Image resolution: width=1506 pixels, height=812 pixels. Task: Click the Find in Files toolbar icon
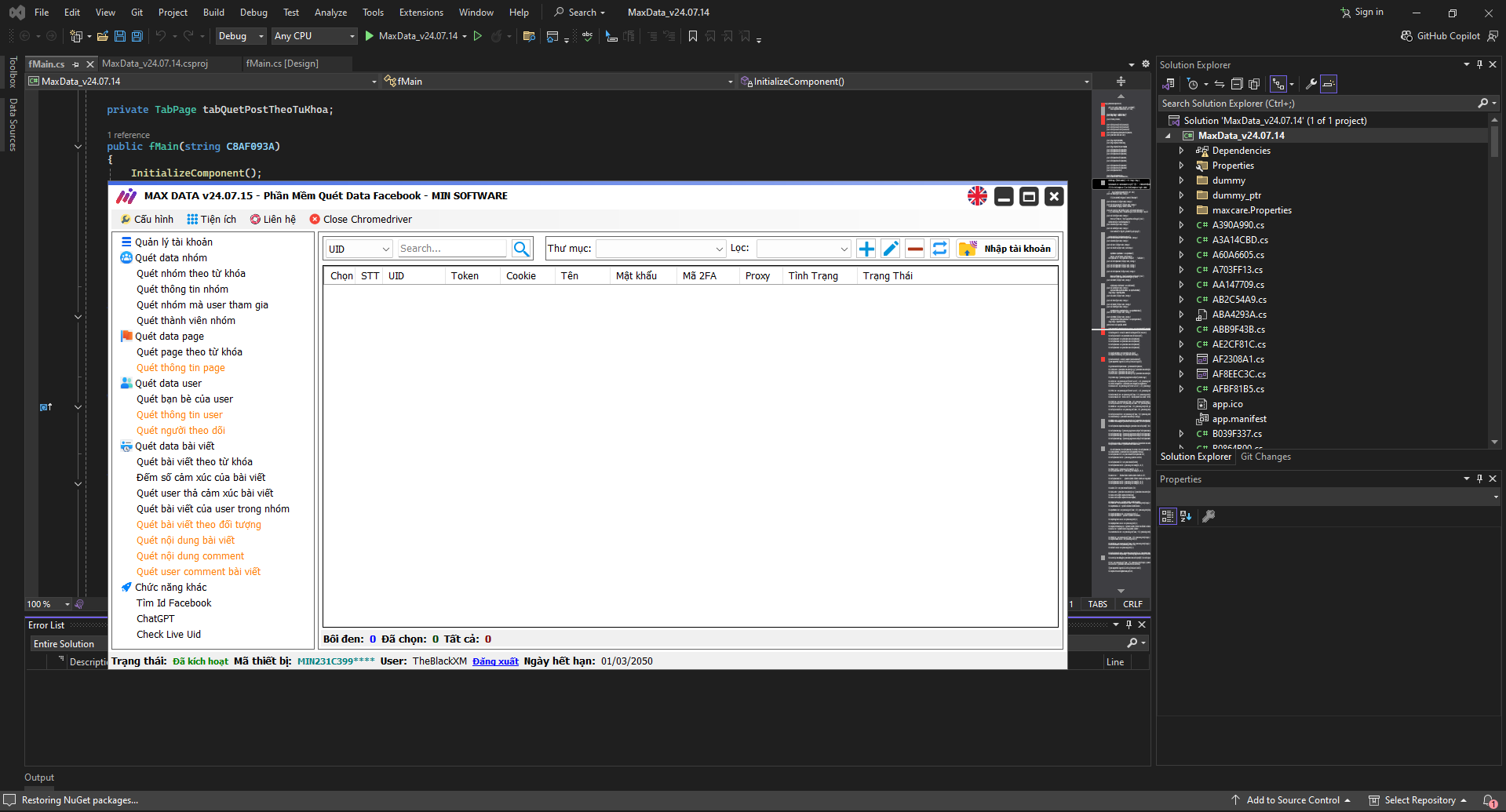[x=529, y=36]
